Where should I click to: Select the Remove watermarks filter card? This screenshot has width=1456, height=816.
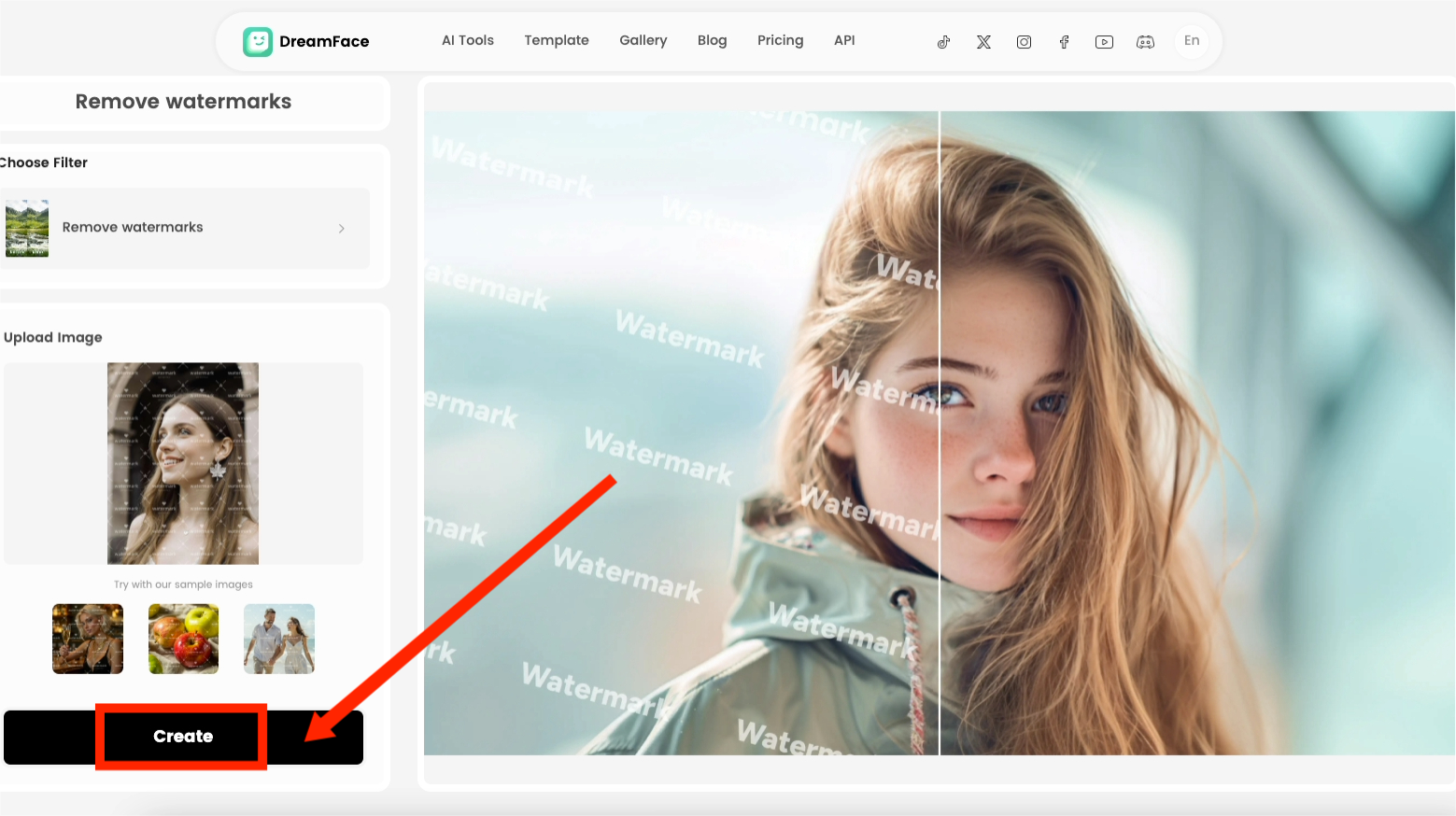(185, 228)
